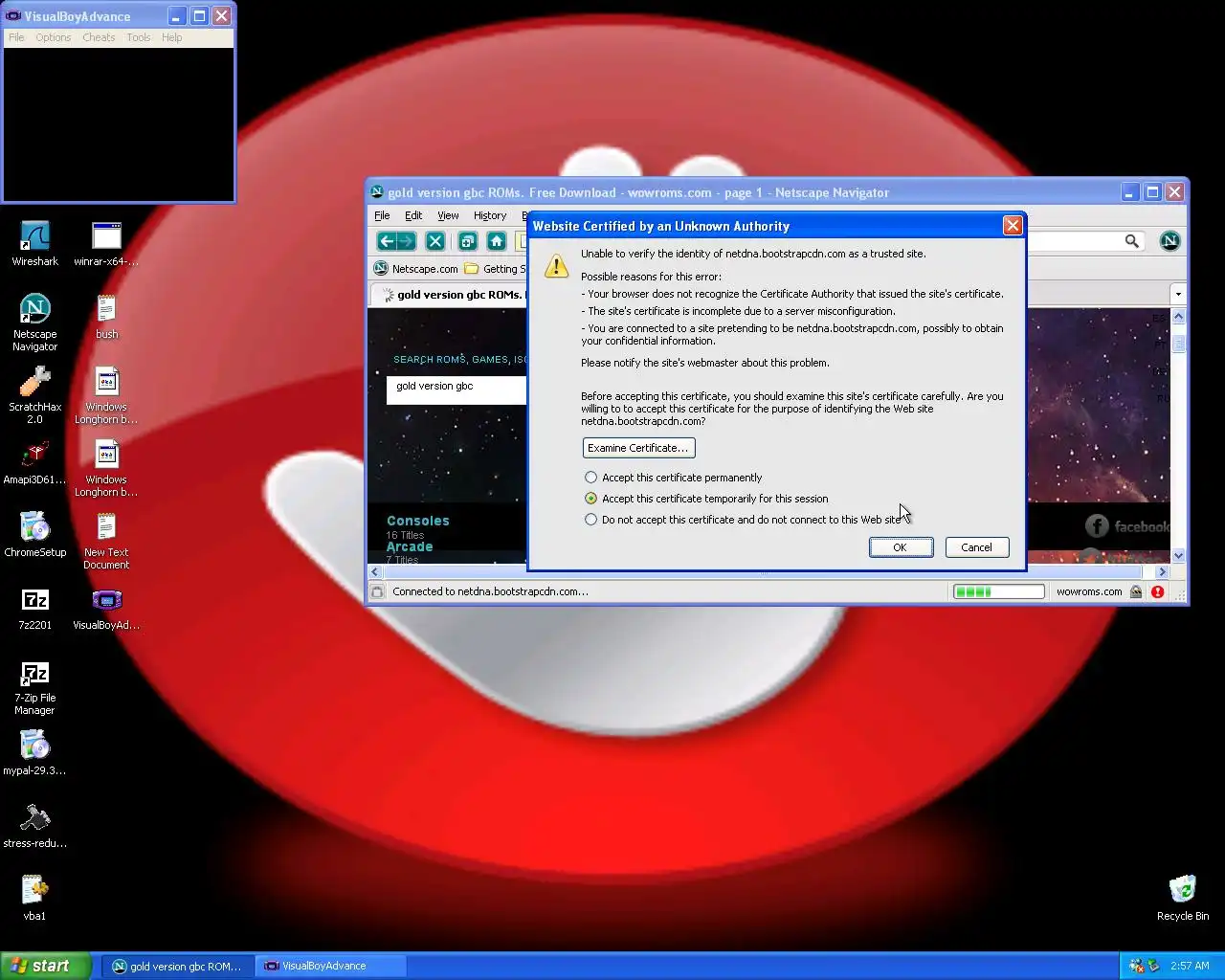1225x980 pixels.
Task: Open the View menu in Netscape Navigator
Action: pos(448,215)
